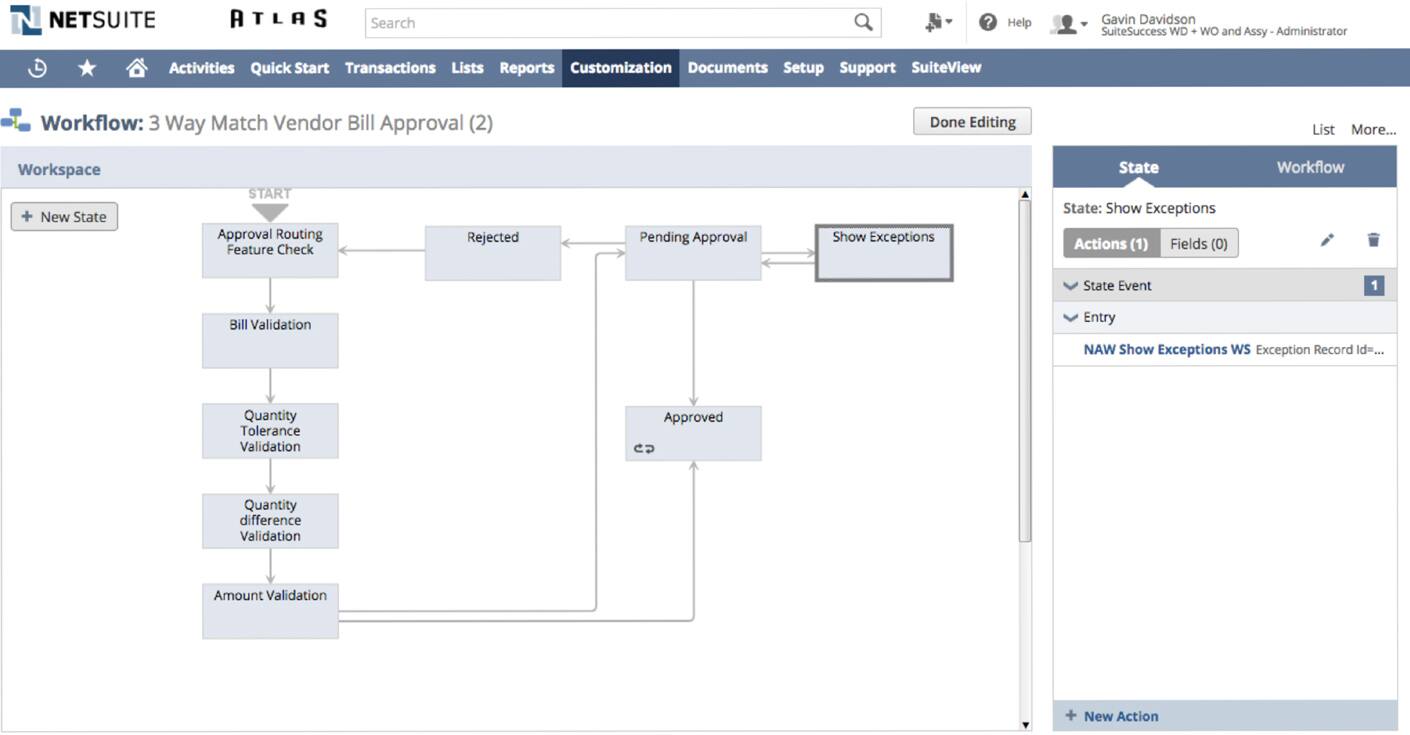
Task: Show the Fields (0) tab
Action: coord(1199,243)
